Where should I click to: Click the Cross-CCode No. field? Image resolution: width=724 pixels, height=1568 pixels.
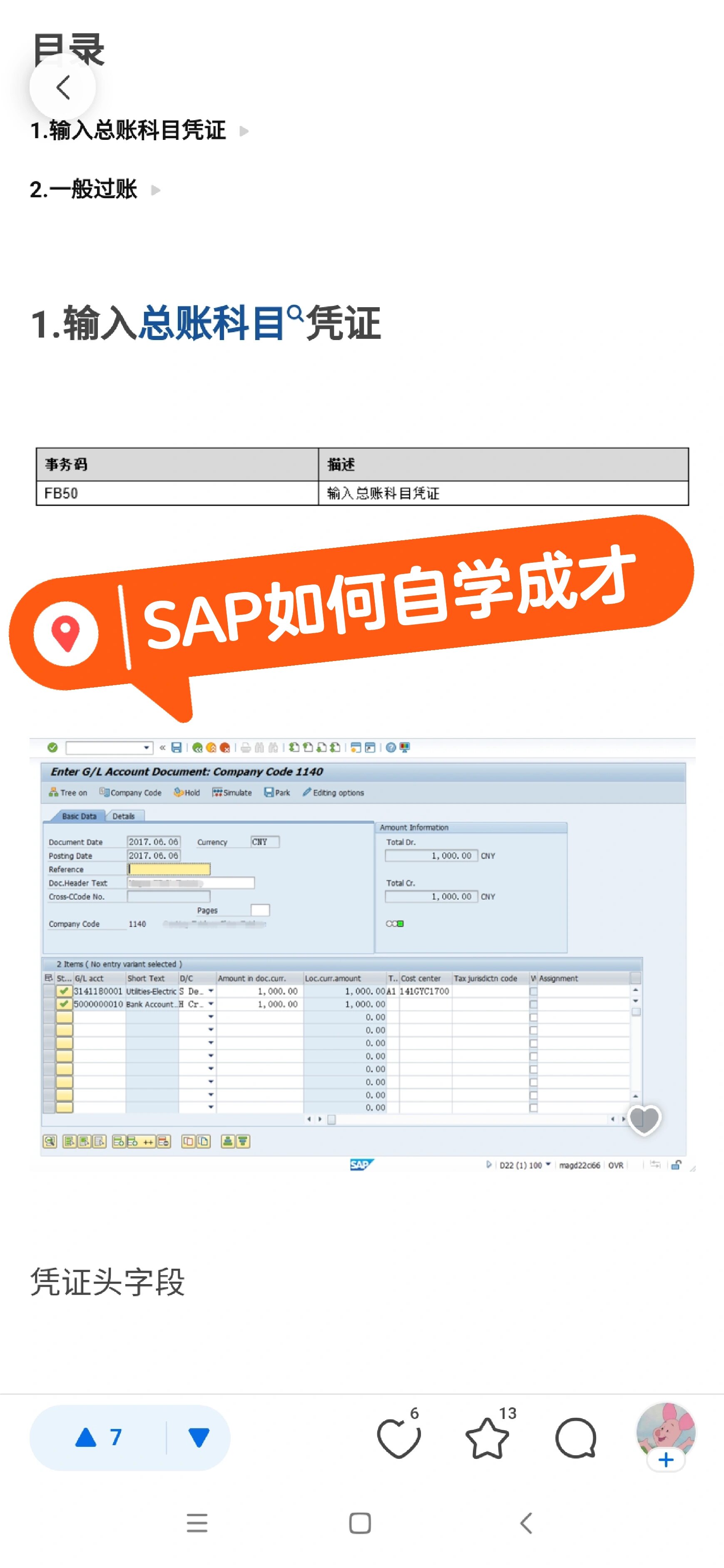pos(169,897)
